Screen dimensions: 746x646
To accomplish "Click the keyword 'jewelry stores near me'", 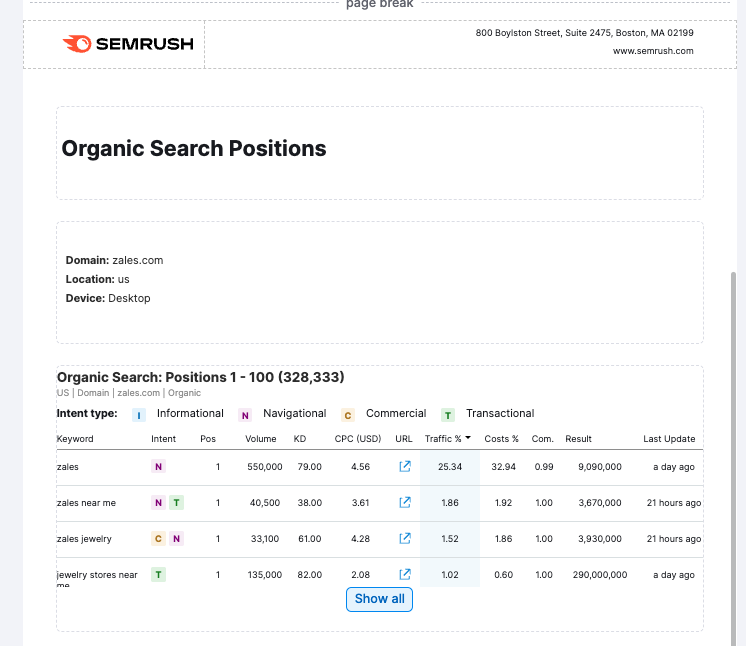I will tap(97, 578).
